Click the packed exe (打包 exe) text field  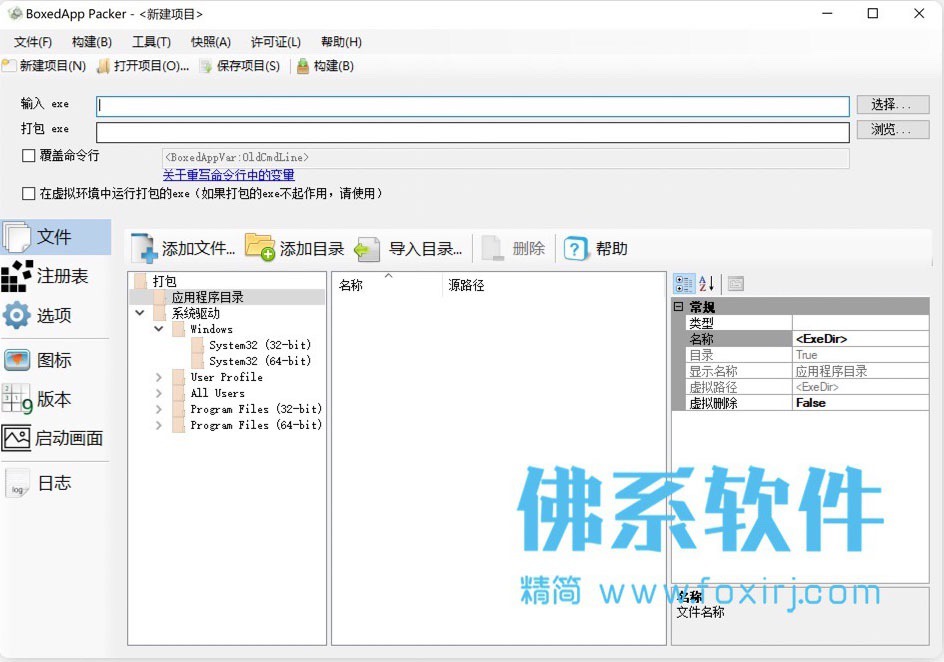(x=473, y=132)
